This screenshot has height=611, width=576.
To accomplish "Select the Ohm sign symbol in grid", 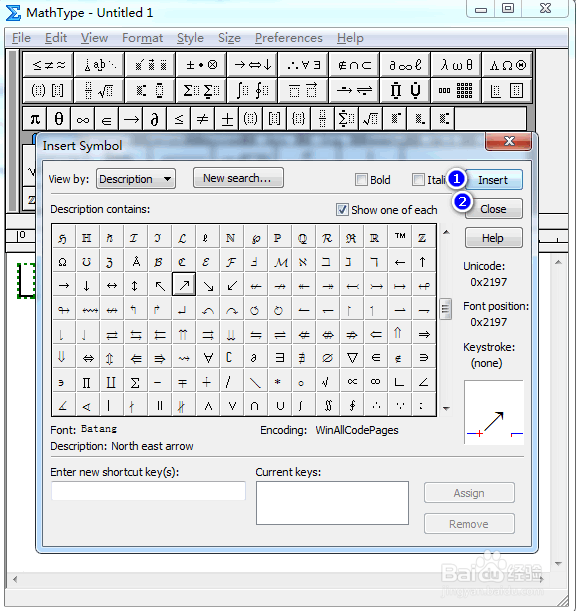I will (x=63, y=262).
